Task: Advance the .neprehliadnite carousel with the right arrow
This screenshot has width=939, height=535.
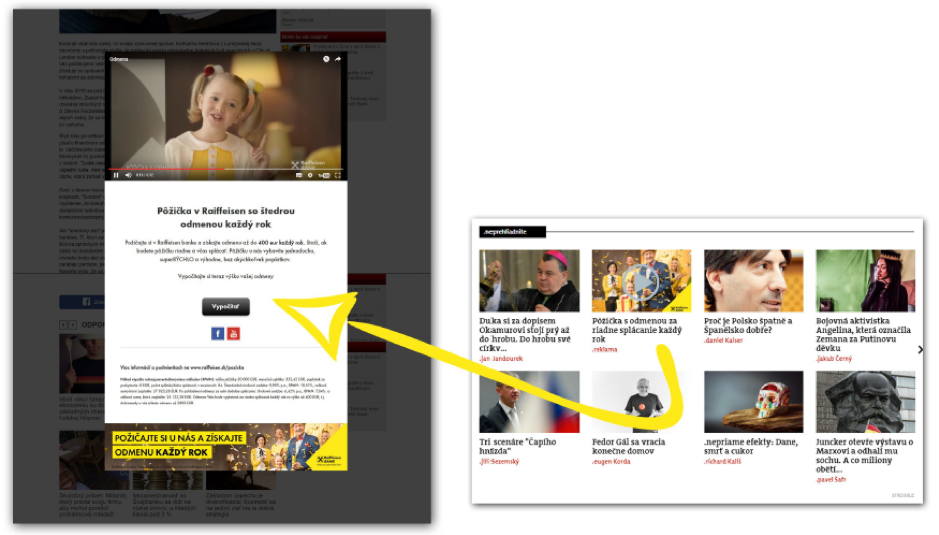Action: (920, 349)
